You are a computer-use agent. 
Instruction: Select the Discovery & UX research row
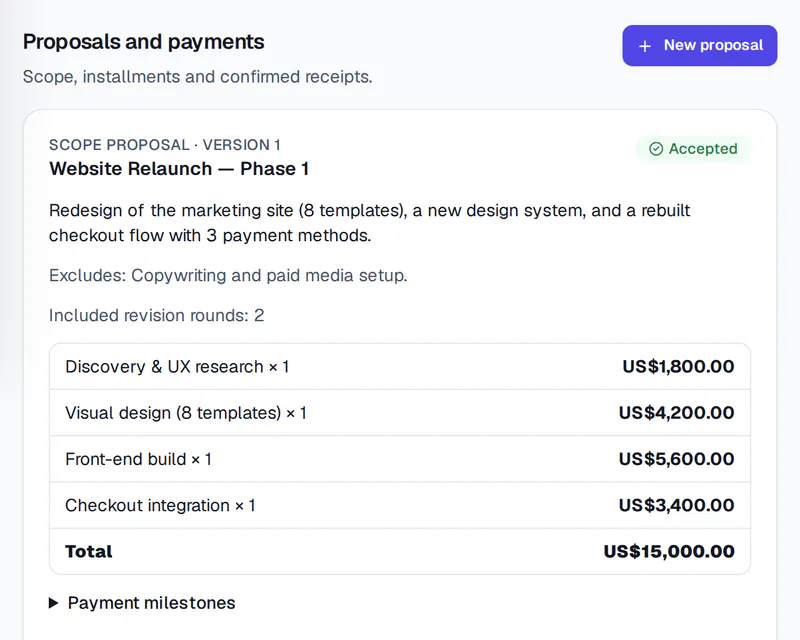coord(399,366)
